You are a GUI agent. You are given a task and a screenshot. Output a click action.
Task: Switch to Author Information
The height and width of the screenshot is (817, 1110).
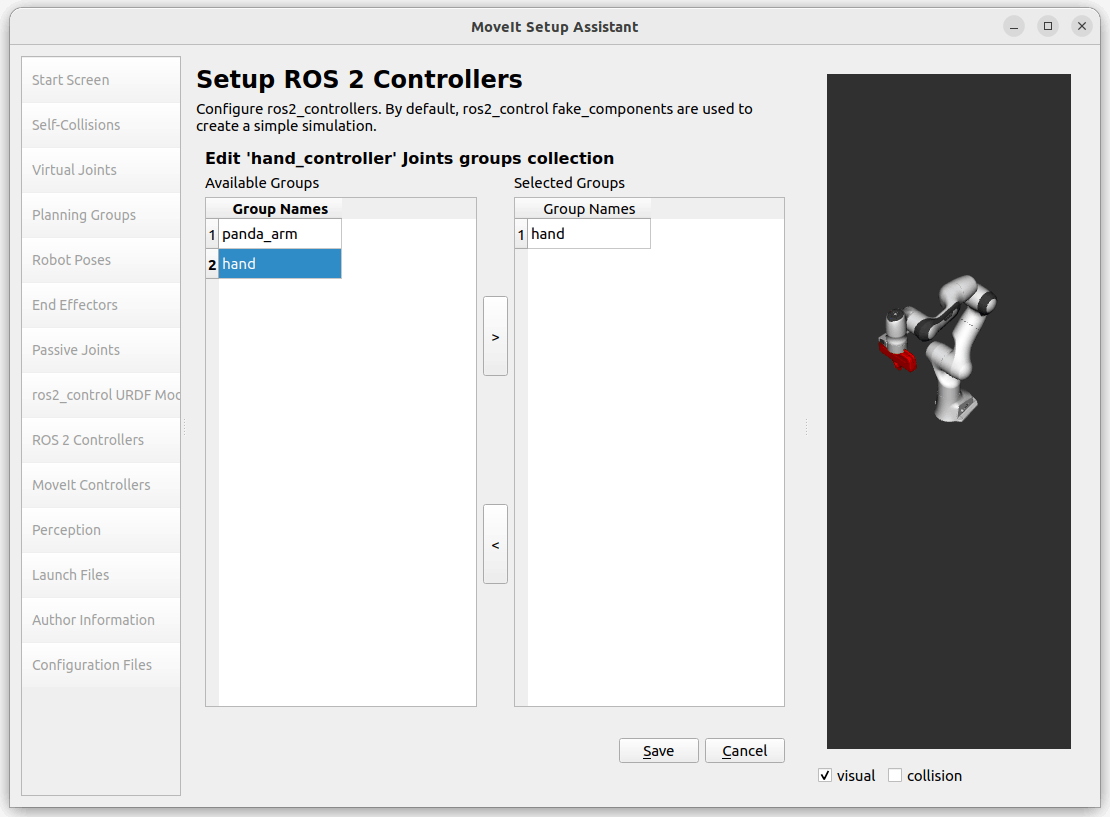(x=101, y=619)
